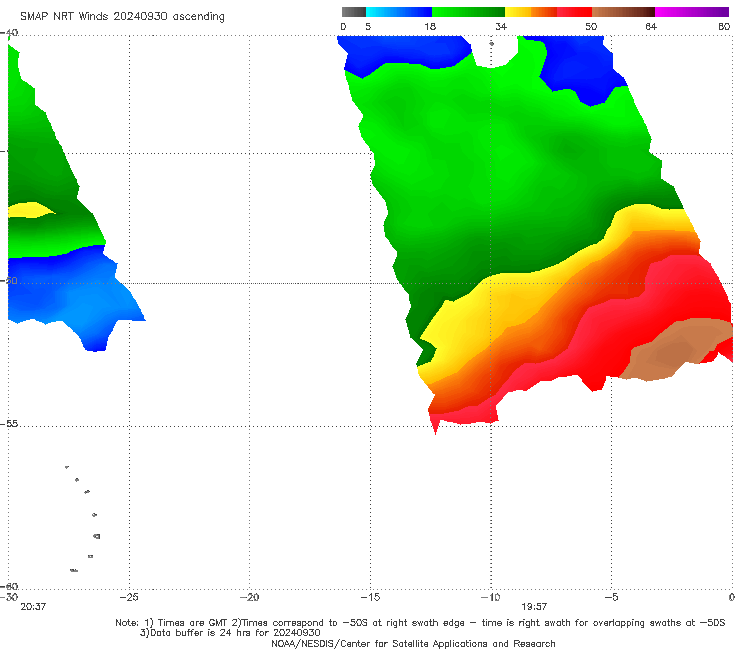Click the color bar label '50'
The width and height of the screenshot is (740, 650).
[x=591, y=26]
